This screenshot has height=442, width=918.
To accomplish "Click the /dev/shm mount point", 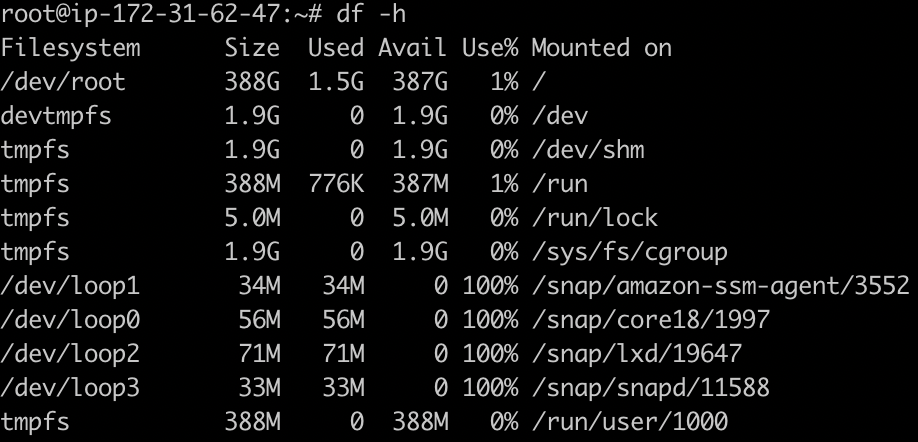I will pos(588,150).
